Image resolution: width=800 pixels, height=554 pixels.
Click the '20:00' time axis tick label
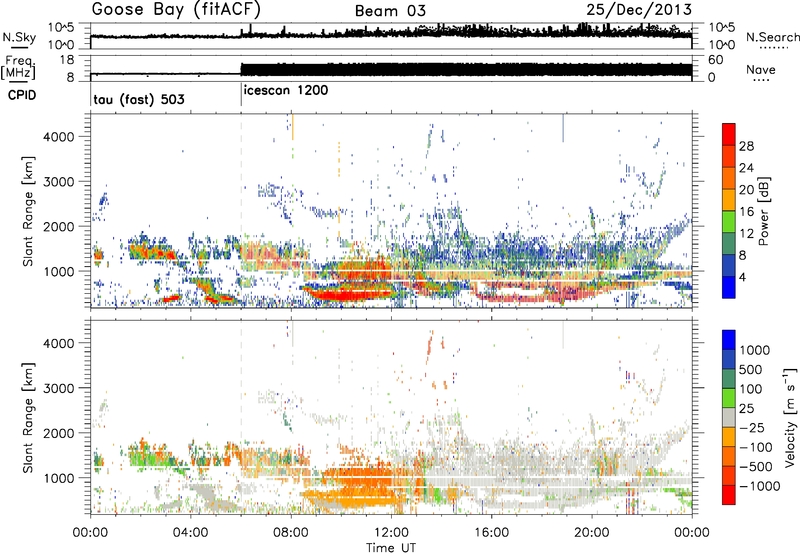(x=592, y=533)
